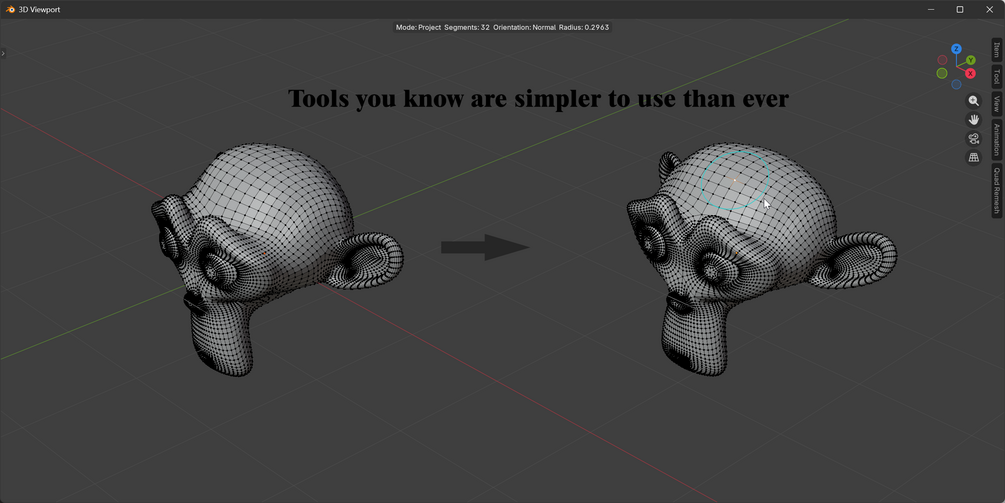Viewport: 1005px width, 503px height.
Task: Click the '3D Viewport' window title
Action: coord(39,10)
